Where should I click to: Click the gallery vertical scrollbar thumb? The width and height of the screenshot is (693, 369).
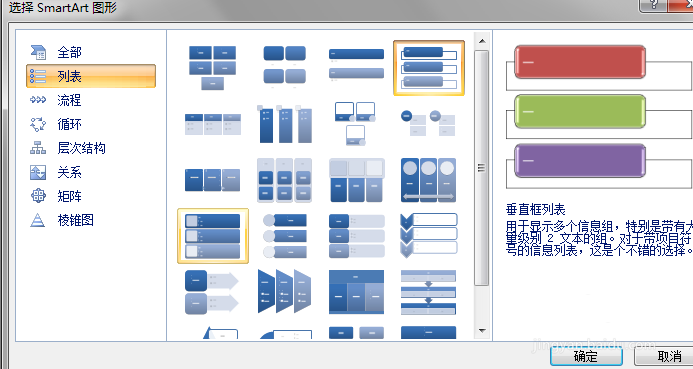click(482, 168)
